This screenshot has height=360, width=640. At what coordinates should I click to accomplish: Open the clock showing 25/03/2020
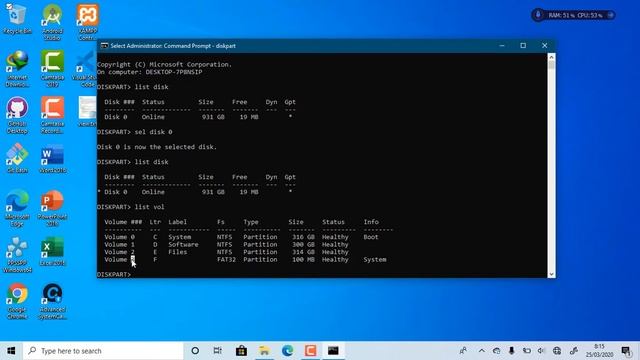coord(599,351)
